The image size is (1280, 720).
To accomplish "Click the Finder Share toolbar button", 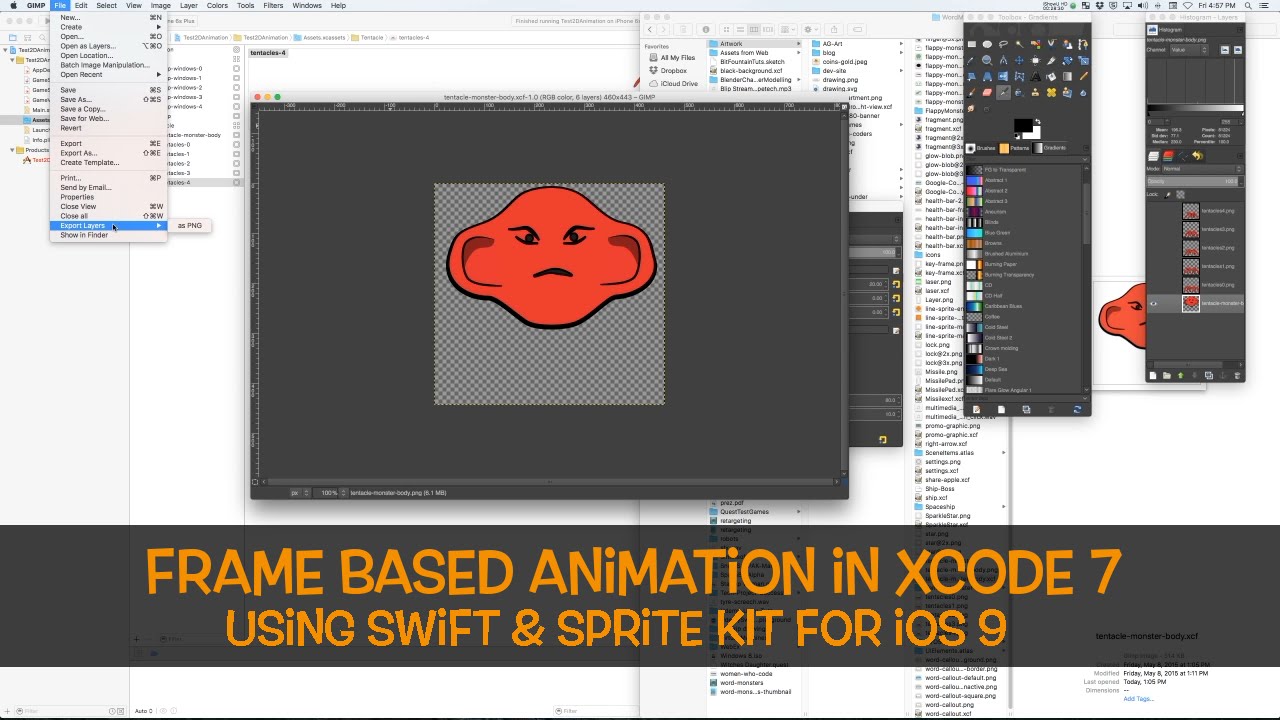I will 834,29.
